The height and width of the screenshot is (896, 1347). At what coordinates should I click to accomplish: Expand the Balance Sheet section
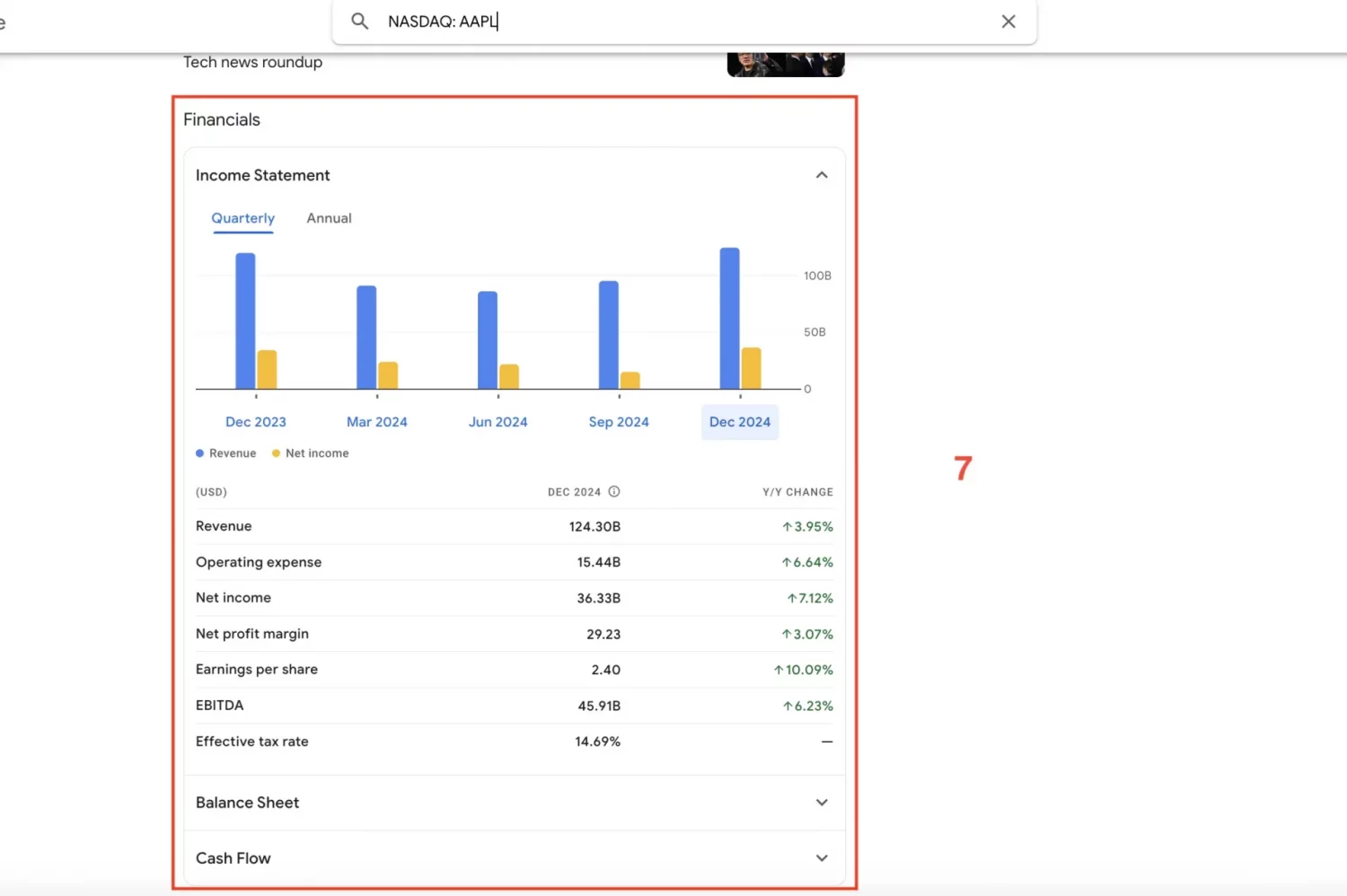click(822, 803)
